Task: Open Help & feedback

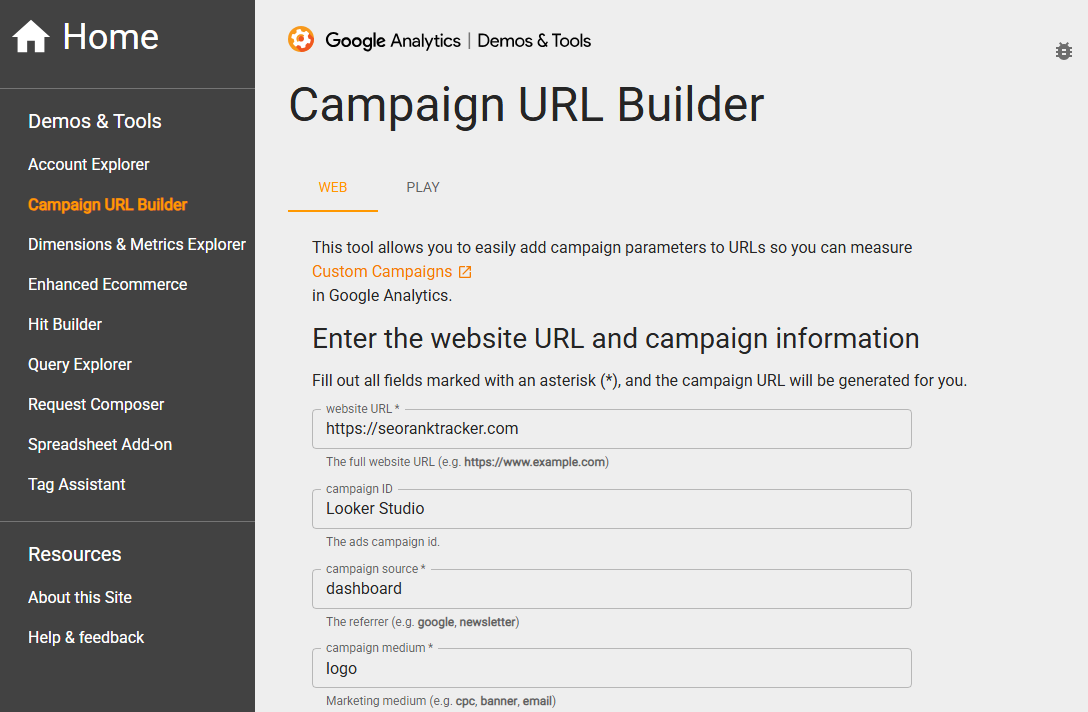Action: pyautogui.click(x=86, y=637)
